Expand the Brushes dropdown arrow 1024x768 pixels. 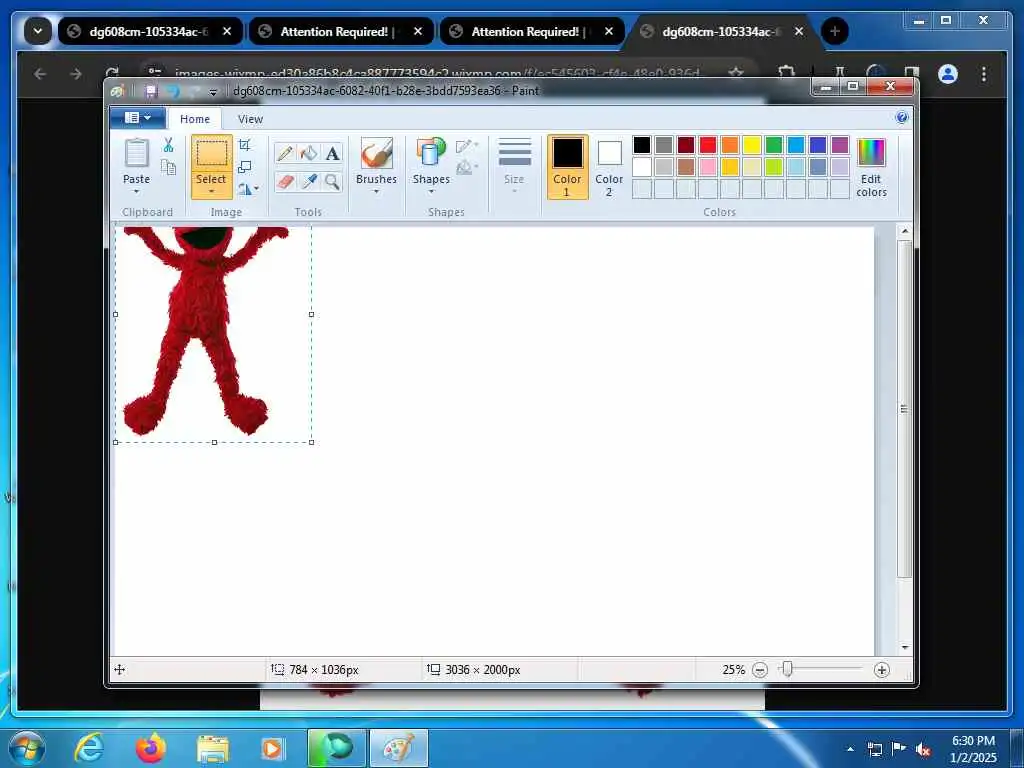point(377,191)
